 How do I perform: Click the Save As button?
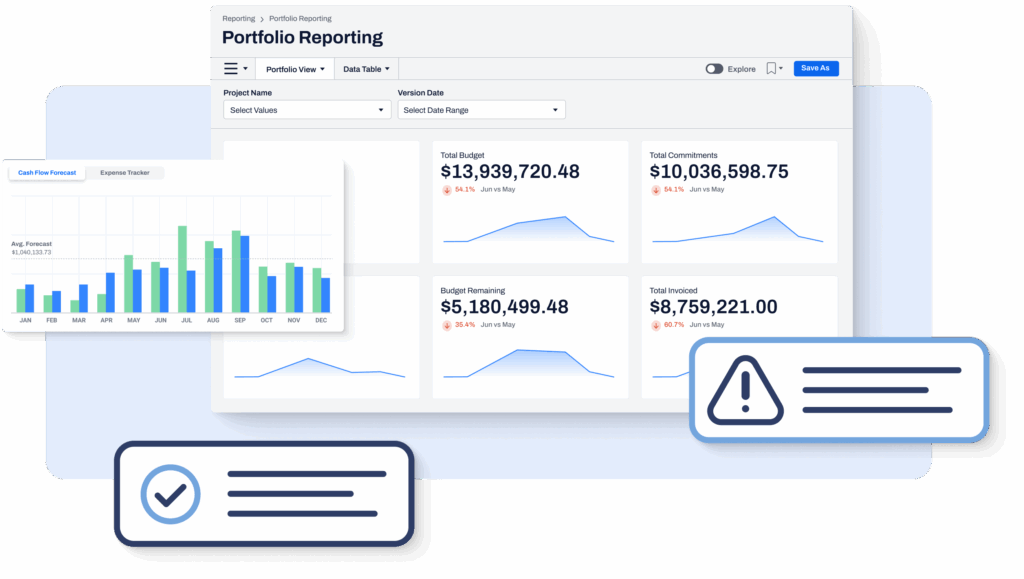coord(816,68)
